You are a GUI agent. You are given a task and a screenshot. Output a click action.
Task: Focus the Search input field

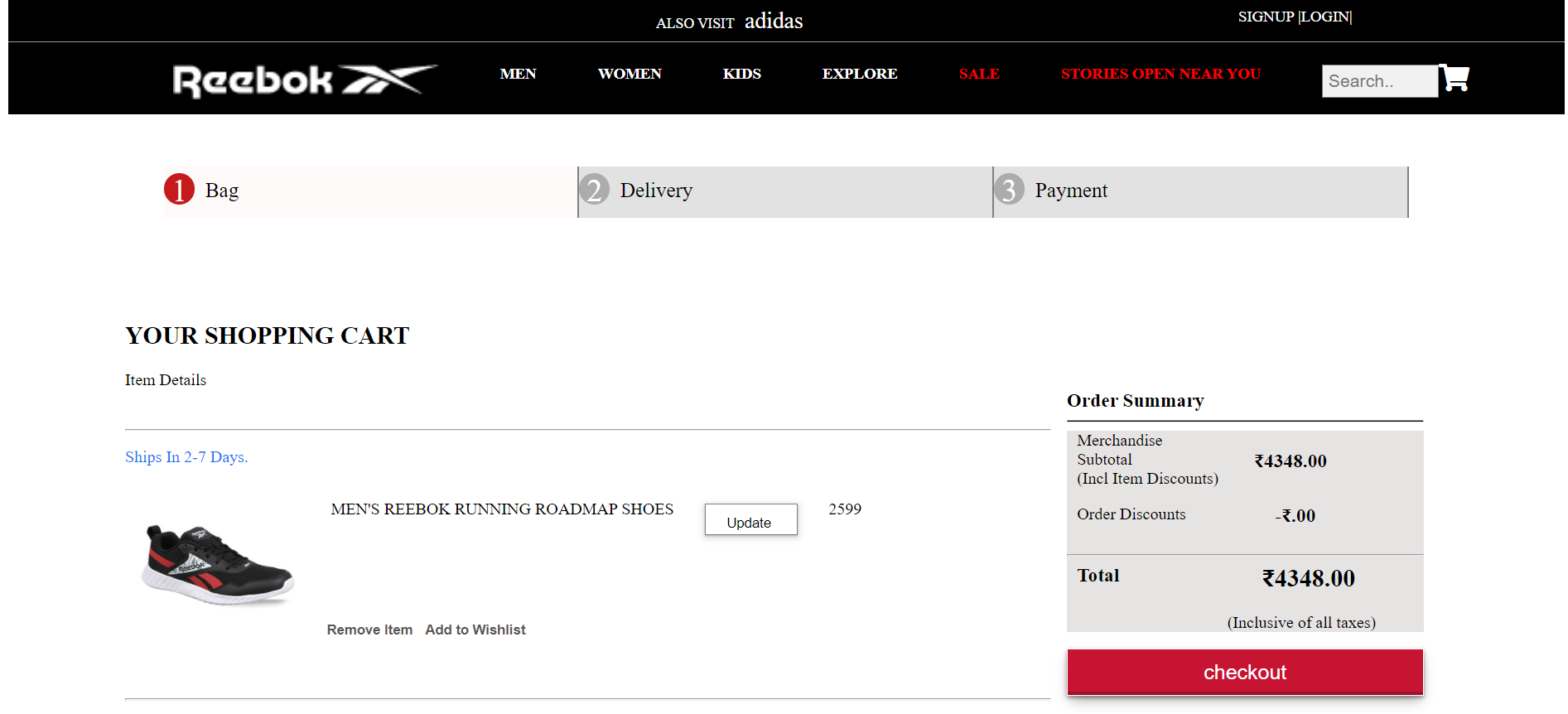click(x=1379, y=81)
